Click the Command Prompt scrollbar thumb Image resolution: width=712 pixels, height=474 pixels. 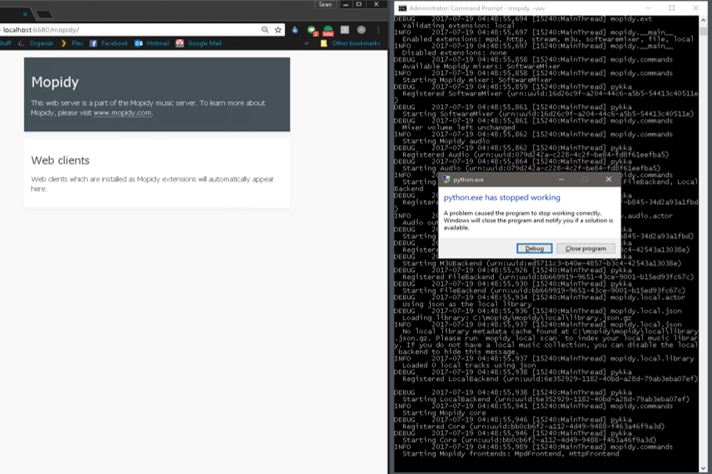[x=703, y=31]
